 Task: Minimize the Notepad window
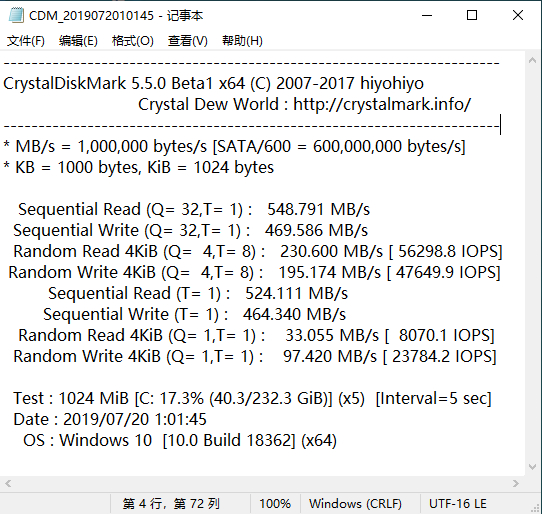tap(427, 15)
